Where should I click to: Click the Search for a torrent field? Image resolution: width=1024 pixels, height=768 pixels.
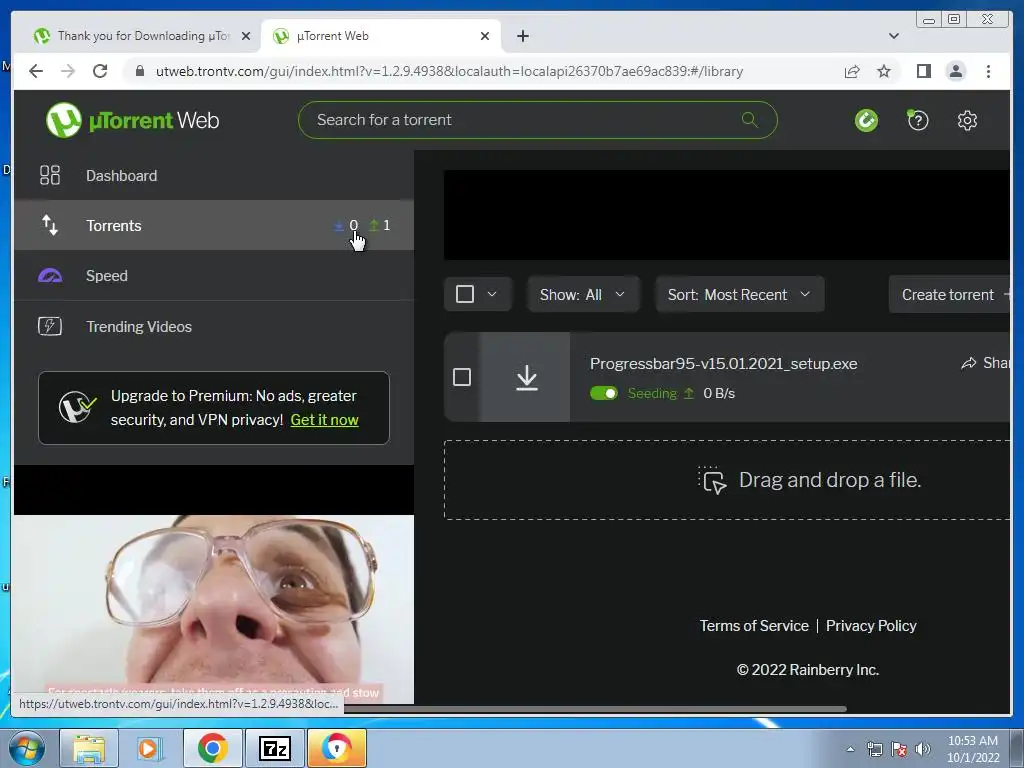pos(537,120)
